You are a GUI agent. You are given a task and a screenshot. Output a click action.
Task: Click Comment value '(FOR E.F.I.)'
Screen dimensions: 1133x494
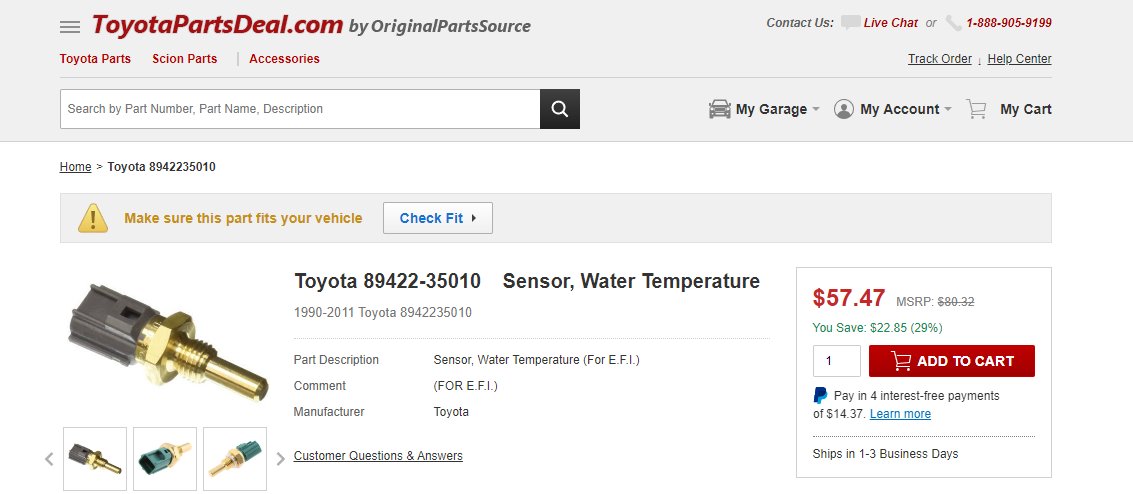click(x=465, y=386)
